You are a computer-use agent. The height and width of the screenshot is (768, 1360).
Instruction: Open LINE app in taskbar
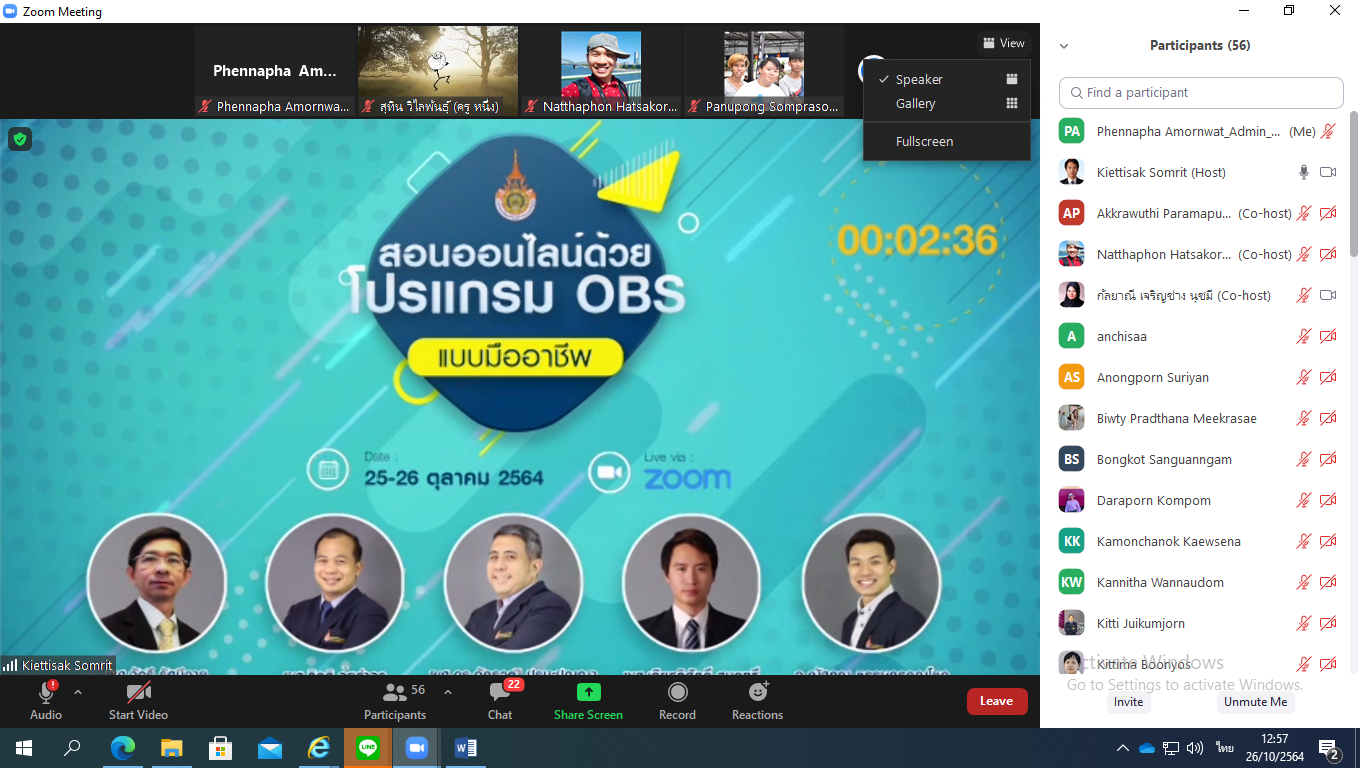[368, 748]
